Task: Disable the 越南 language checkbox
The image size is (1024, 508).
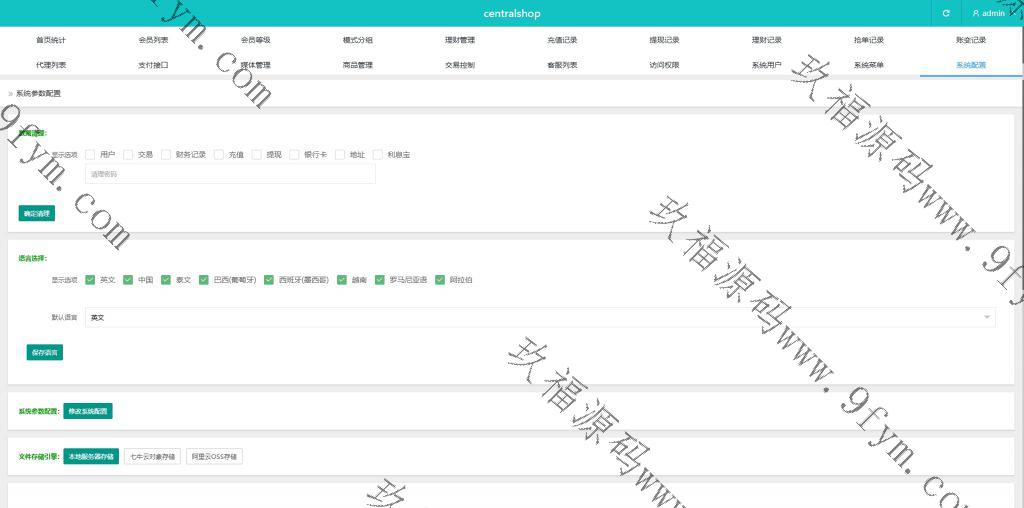Action: coord(342,280)
